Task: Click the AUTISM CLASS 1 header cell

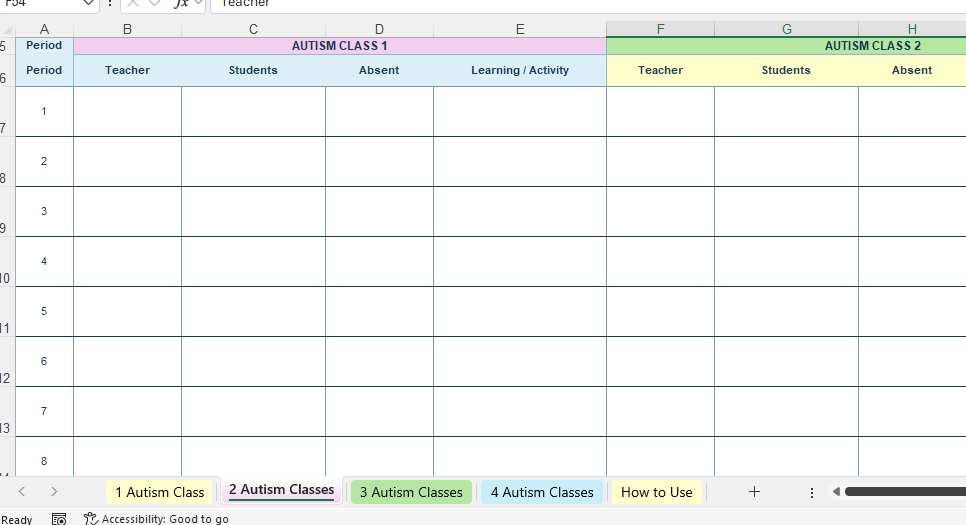Action: click(x=339, y=46)
